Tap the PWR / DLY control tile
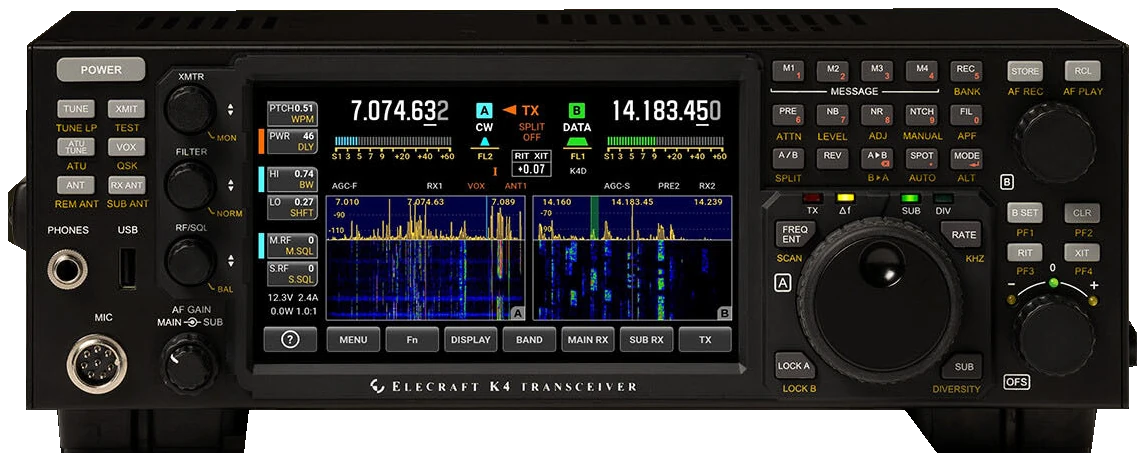The image size is (1145, 461). point(291,141)
